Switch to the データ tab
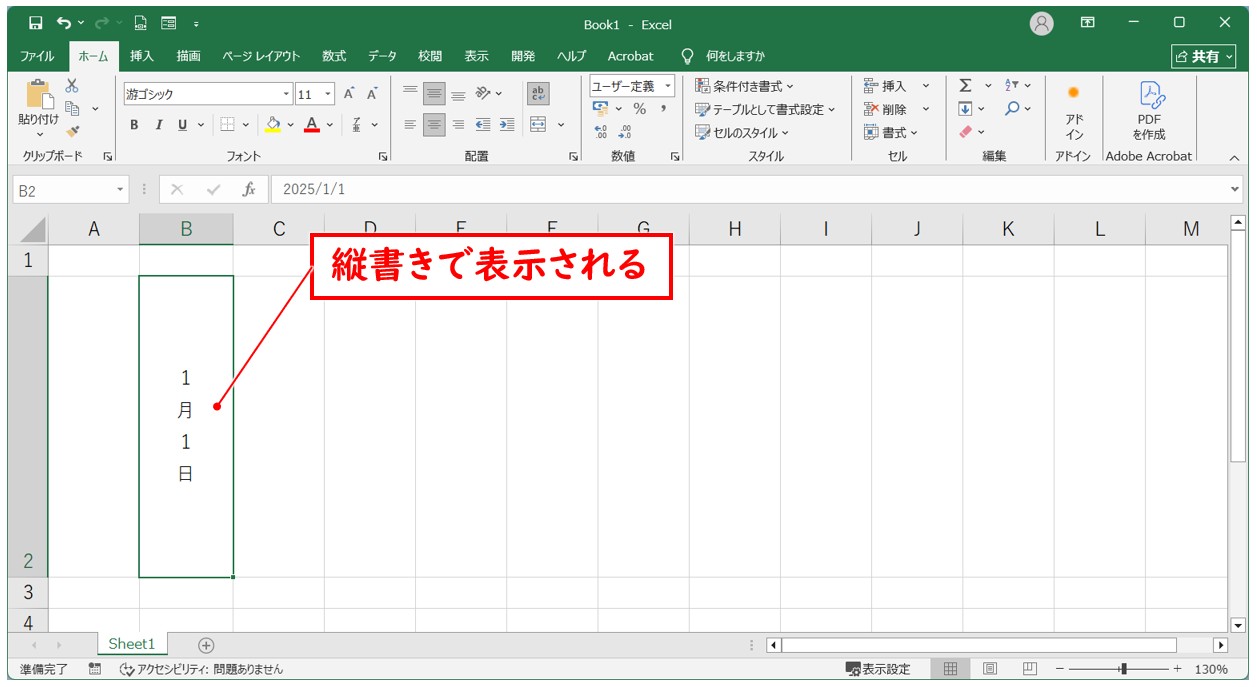Viewport: 1257px width, 687px height. click(x=382, y=56)
